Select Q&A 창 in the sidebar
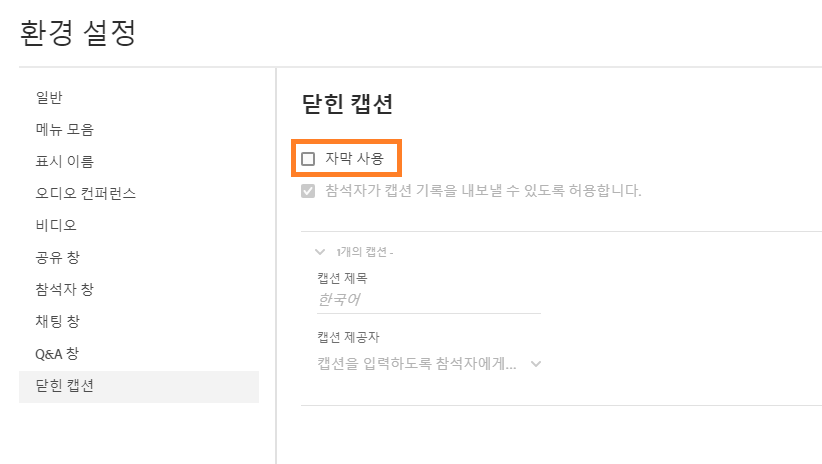Viewport: 822px width, 464px height. [x=57, y=353]
